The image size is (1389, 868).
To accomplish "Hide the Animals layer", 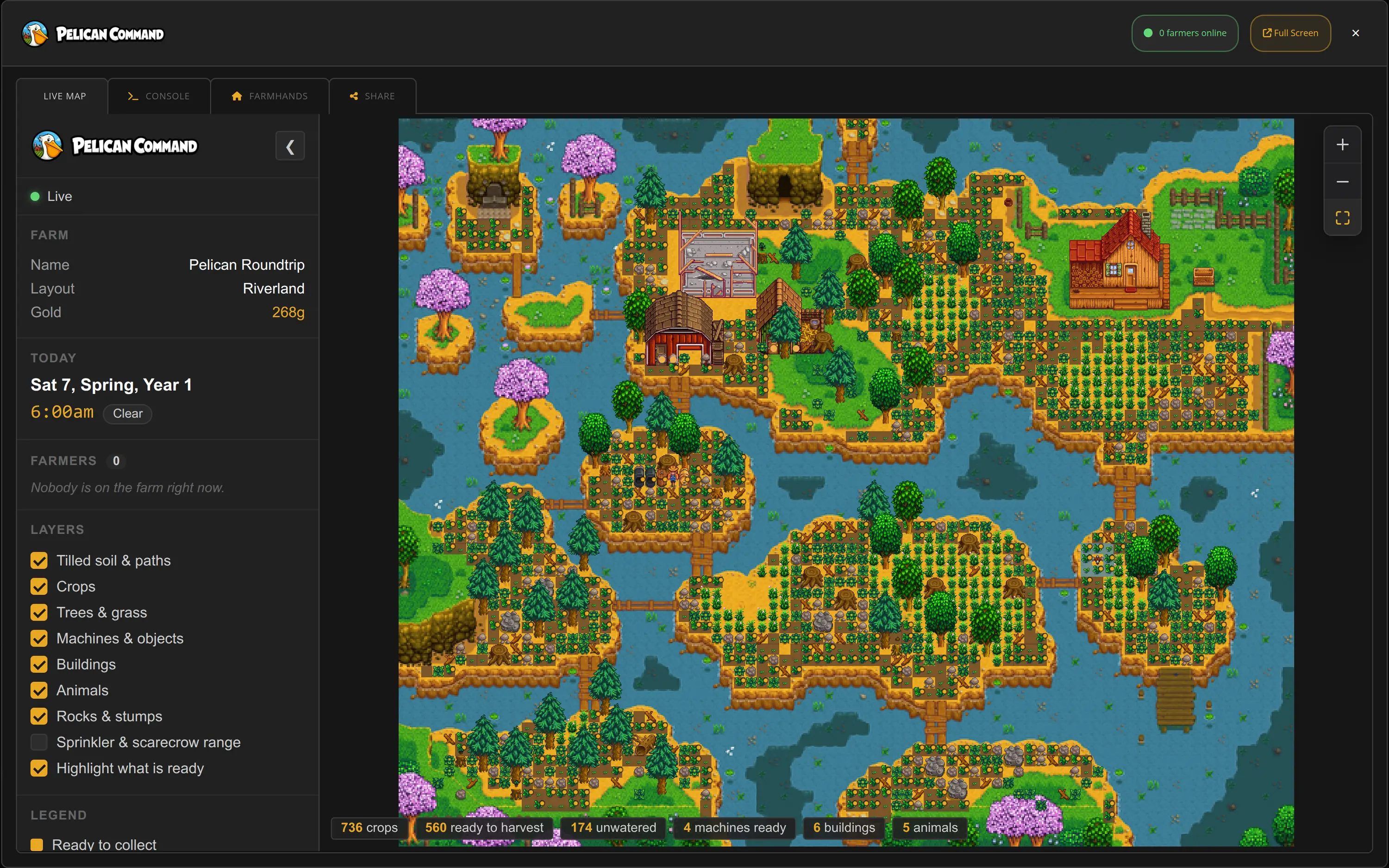I will tap(39, 690).
